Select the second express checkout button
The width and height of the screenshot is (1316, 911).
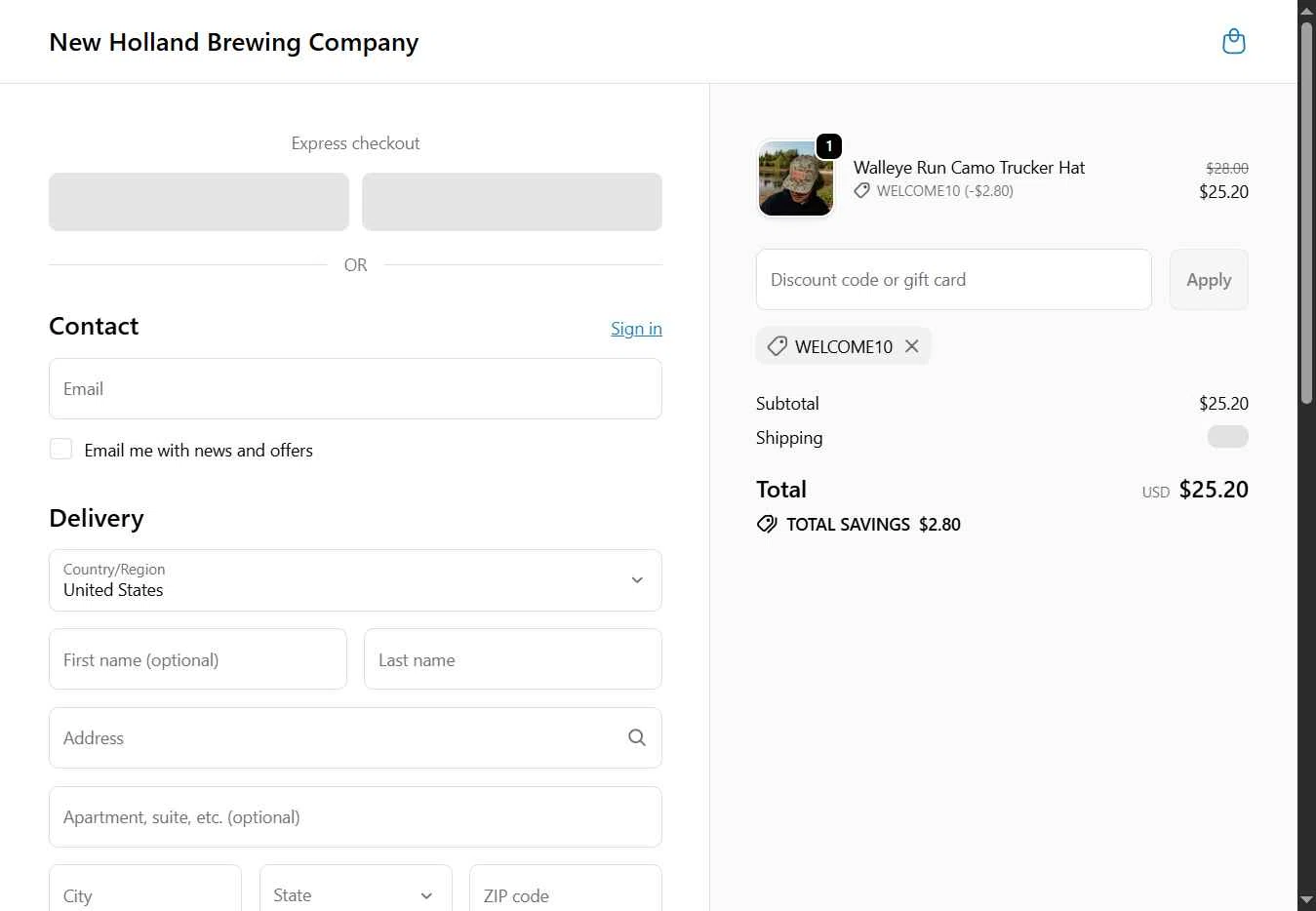click(x=512, y=202)
